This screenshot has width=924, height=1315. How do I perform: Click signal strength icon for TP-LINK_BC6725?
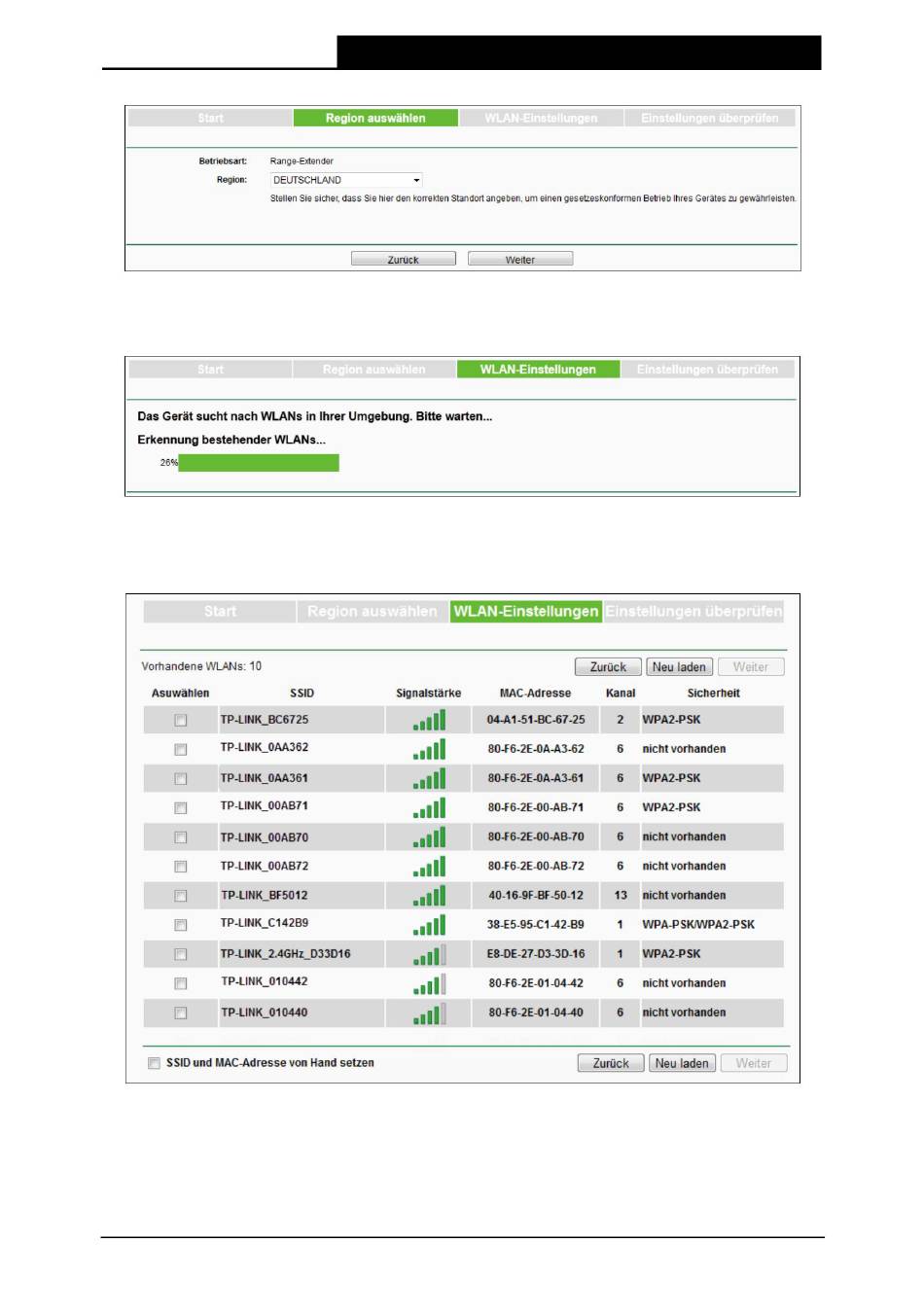[x=429, y=720]
